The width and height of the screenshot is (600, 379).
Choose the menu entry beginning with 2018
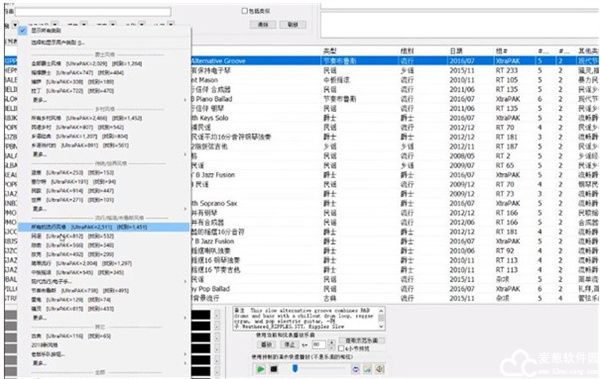pyautogui.click(x=104, y=345)
